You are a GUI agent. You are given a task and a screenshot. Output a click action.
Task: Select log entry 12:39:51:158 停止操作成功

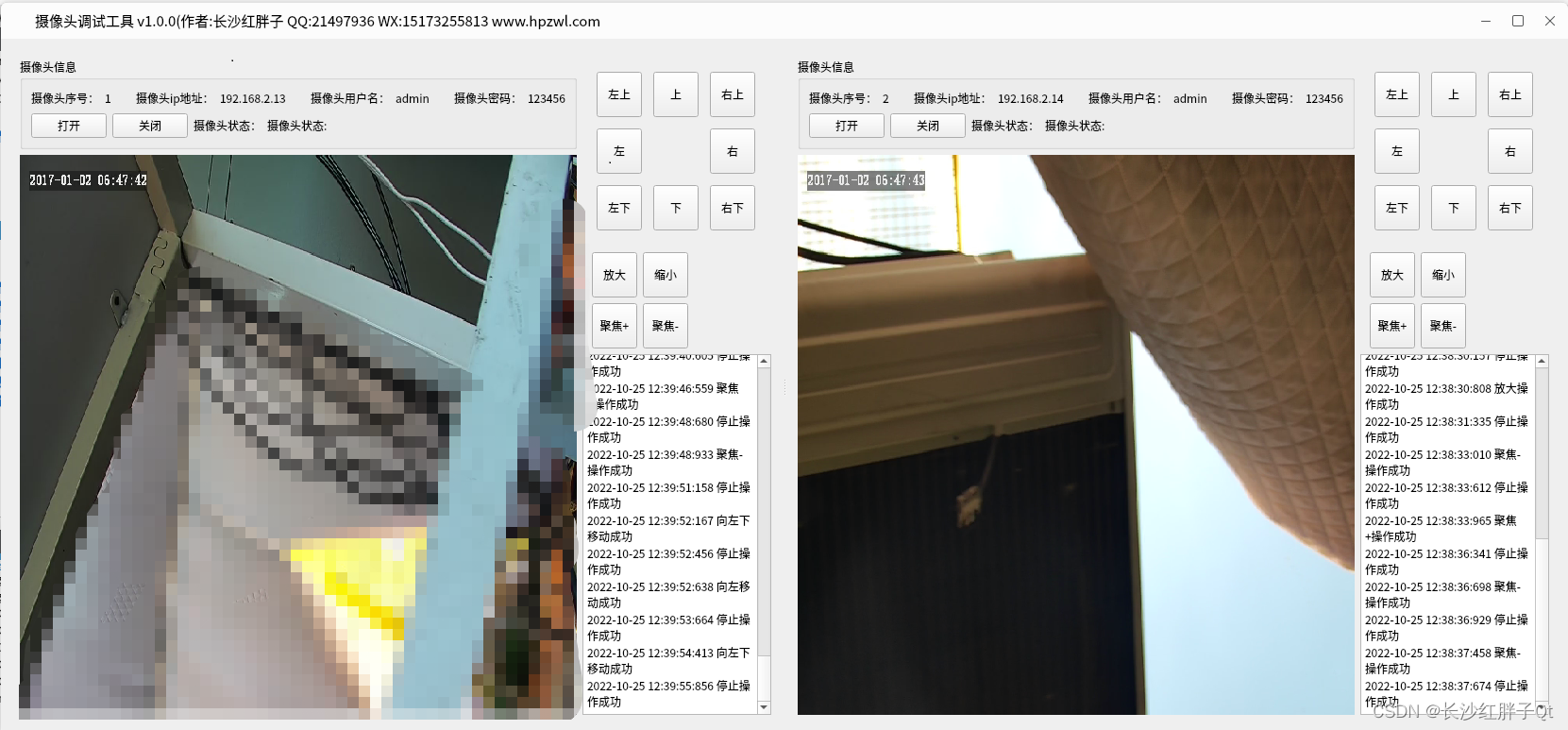pos(668,496)
